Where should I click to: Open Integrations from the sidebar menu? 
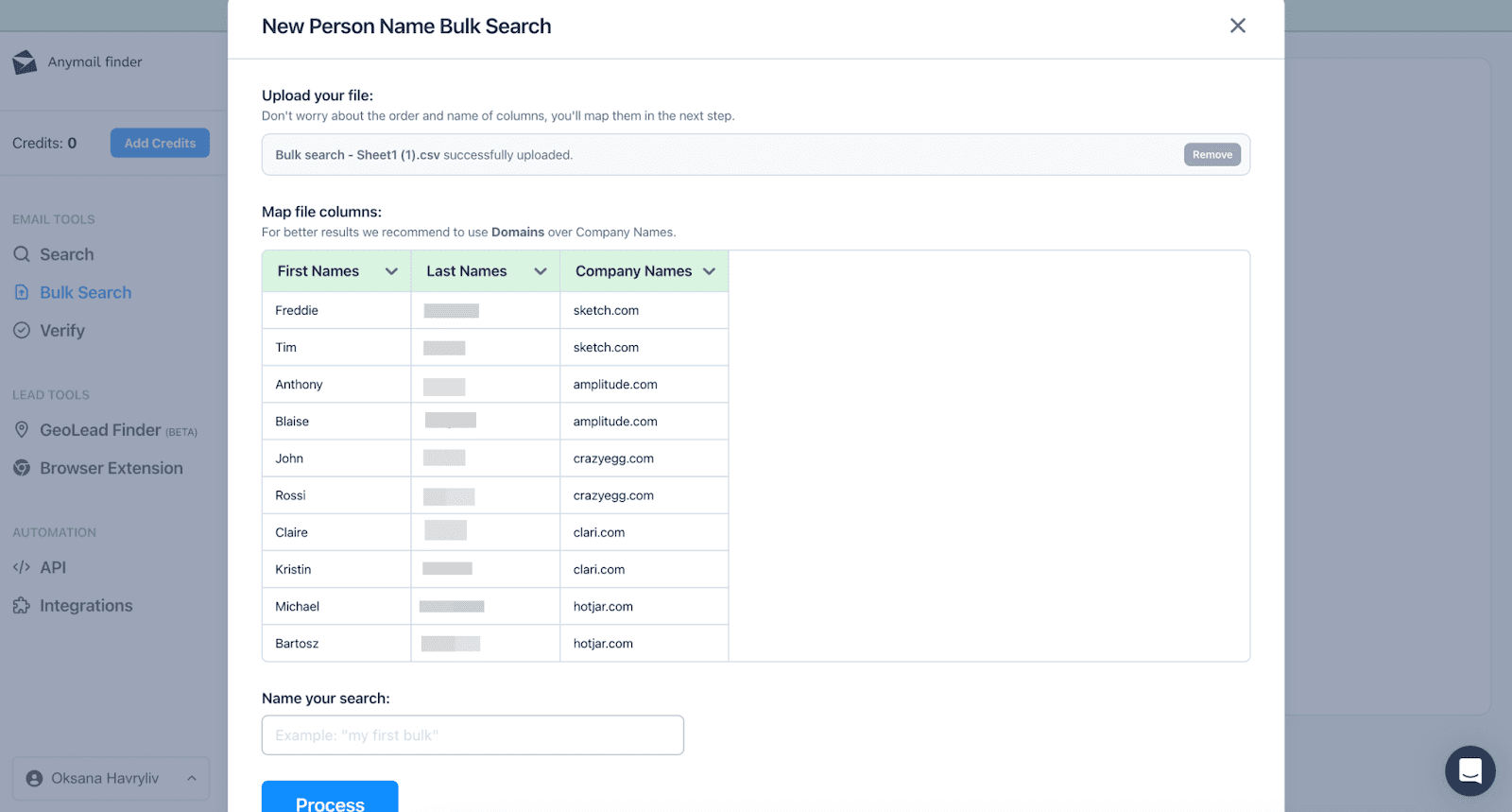coord(86,606)
